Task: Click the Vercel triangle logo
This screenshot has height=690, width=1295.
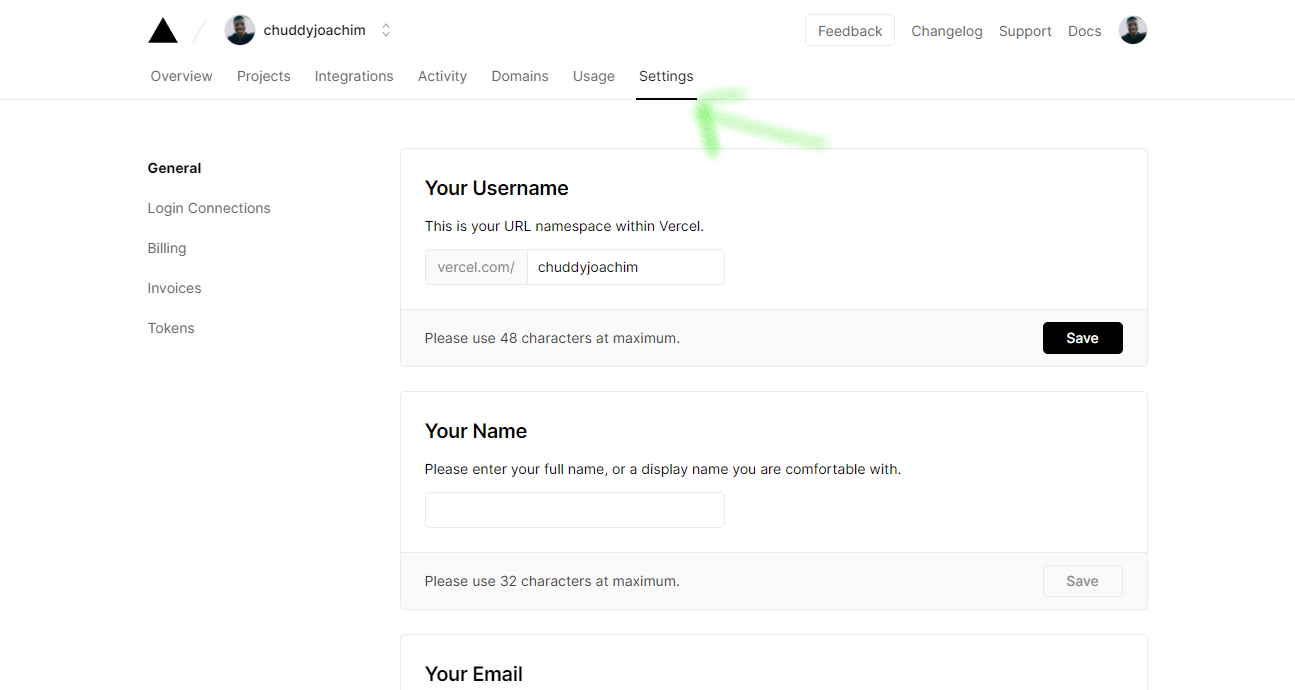Action: tap(162, 29)
